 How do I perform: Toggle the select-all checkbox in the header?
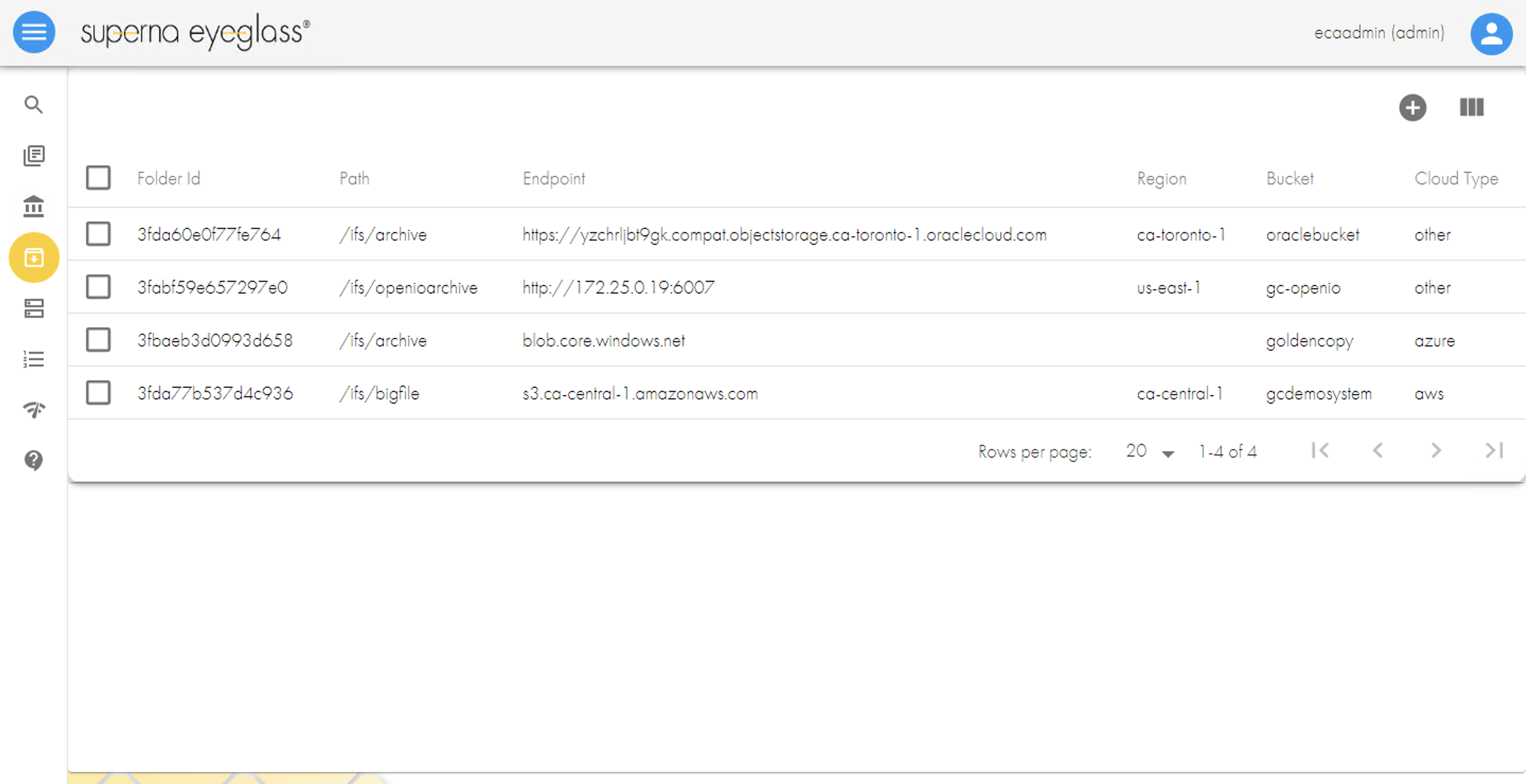coord(99,177)
